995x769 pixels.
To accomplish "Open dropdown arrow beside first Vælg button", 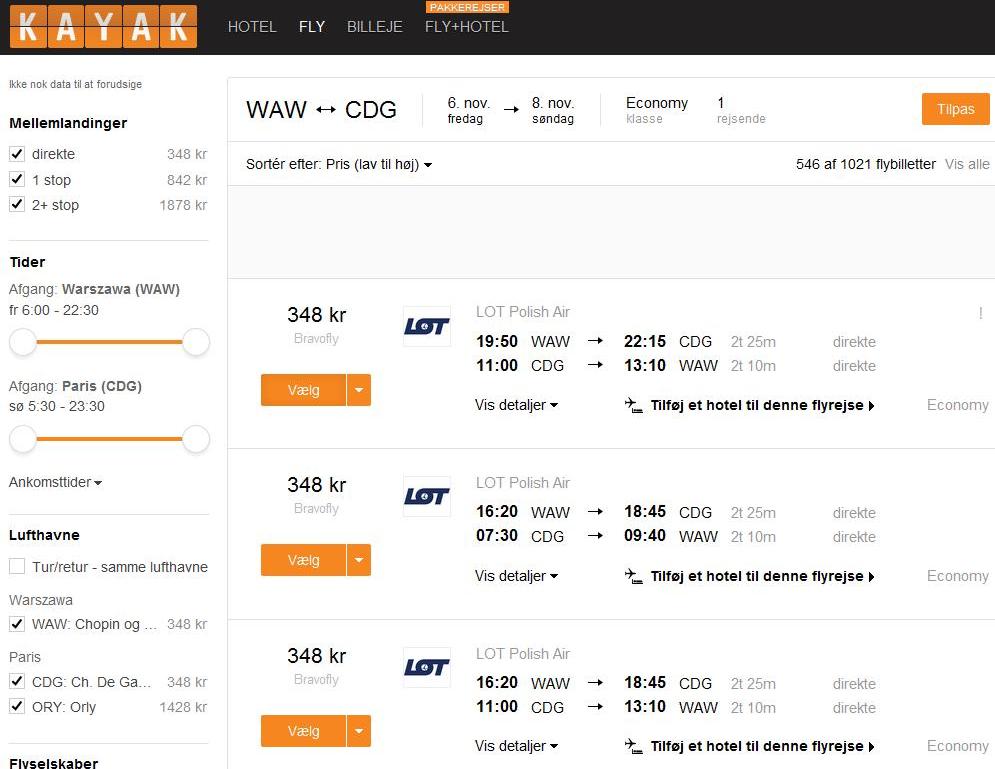I will click(359, 390).
